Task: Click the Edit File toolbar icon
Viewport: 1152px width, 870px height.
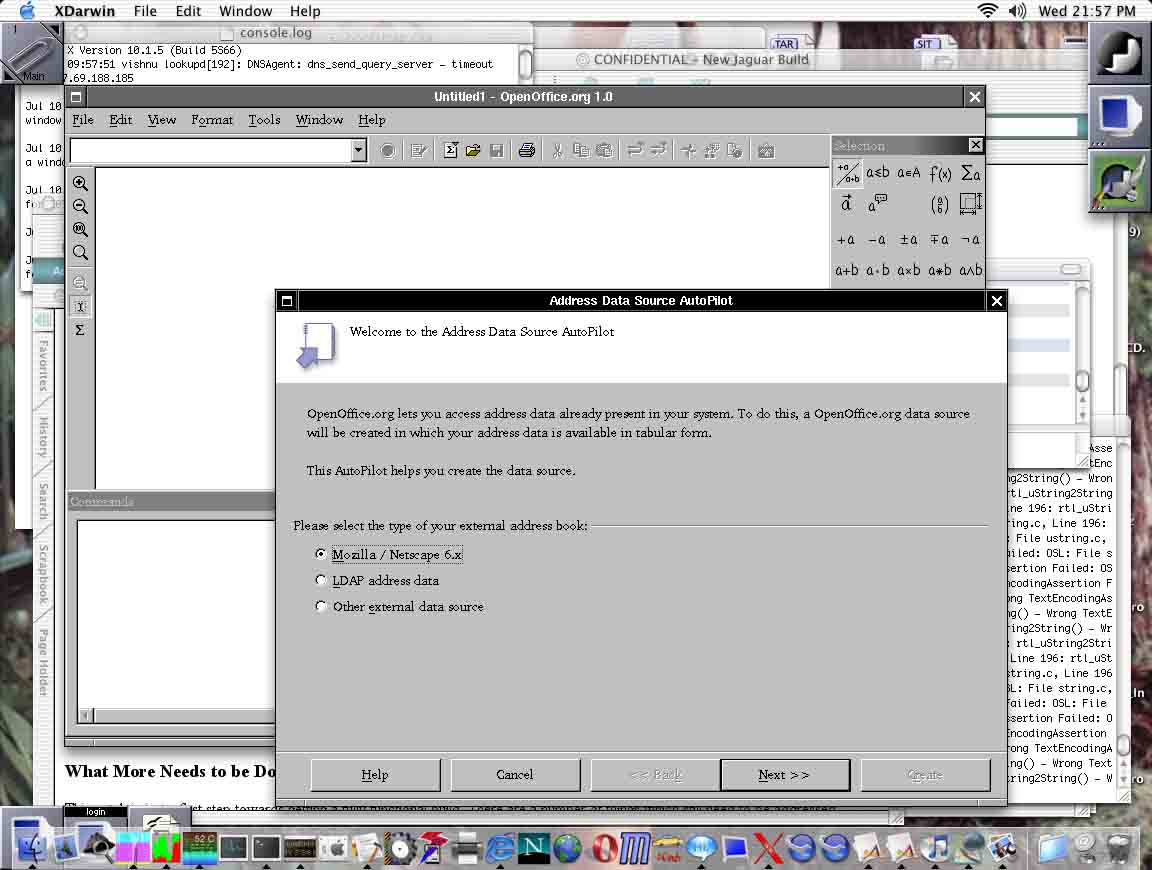Action: coord(419,151)
